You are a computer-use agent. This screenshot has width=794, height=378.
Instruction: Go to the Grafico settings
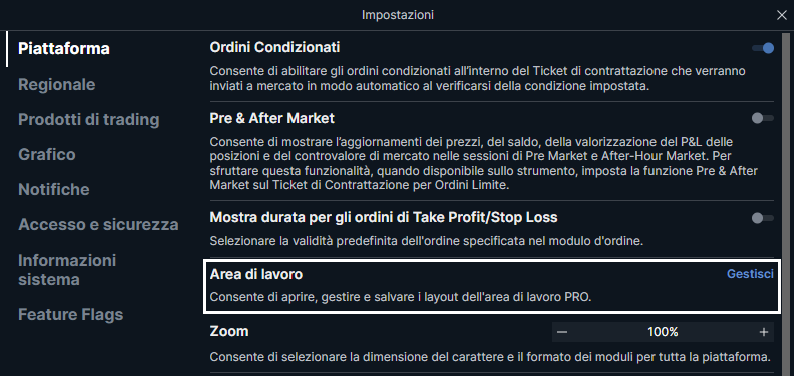[47, 154]
